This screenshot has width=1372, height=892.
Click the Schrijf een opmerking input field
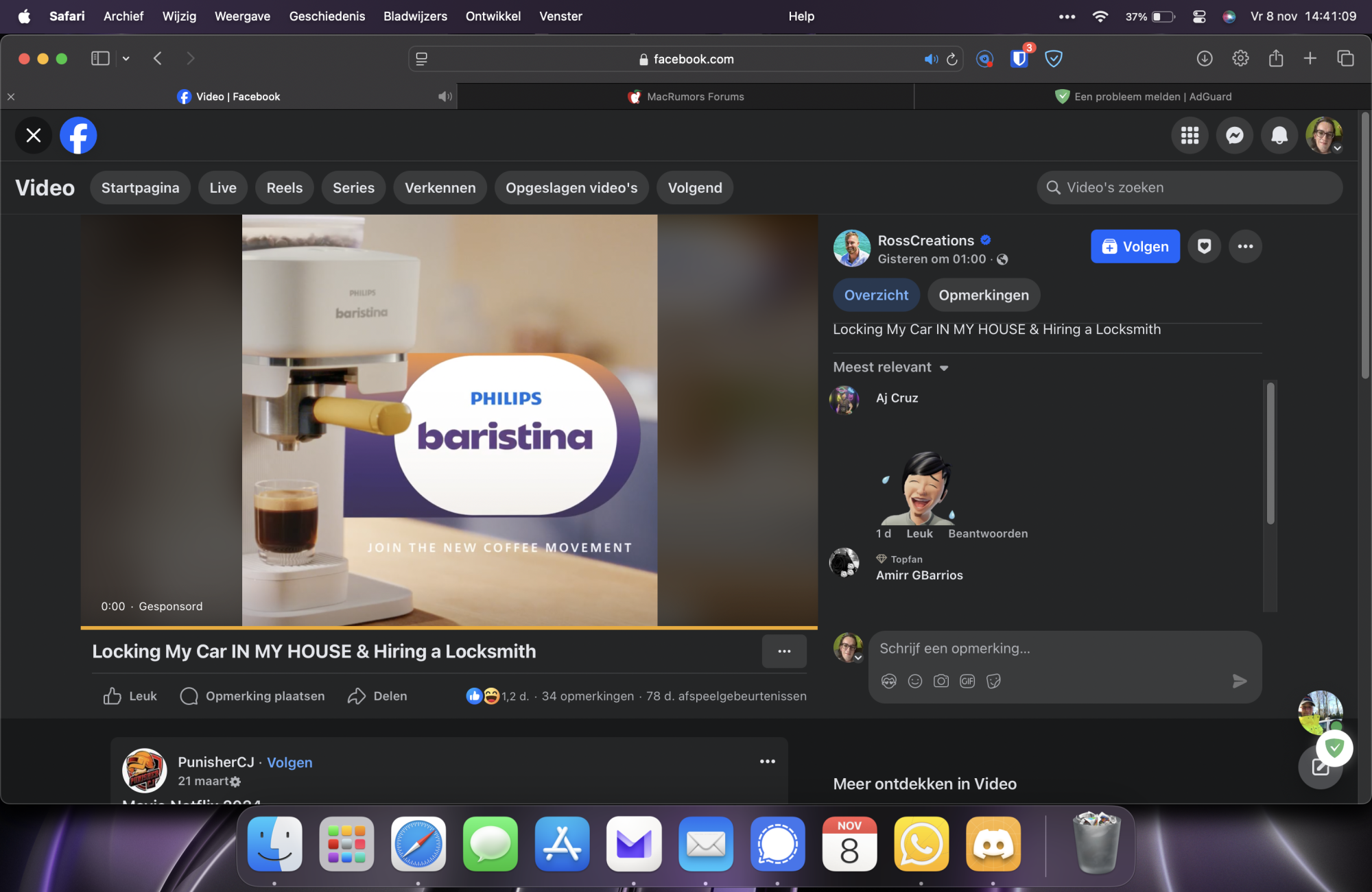point(1029,648)
